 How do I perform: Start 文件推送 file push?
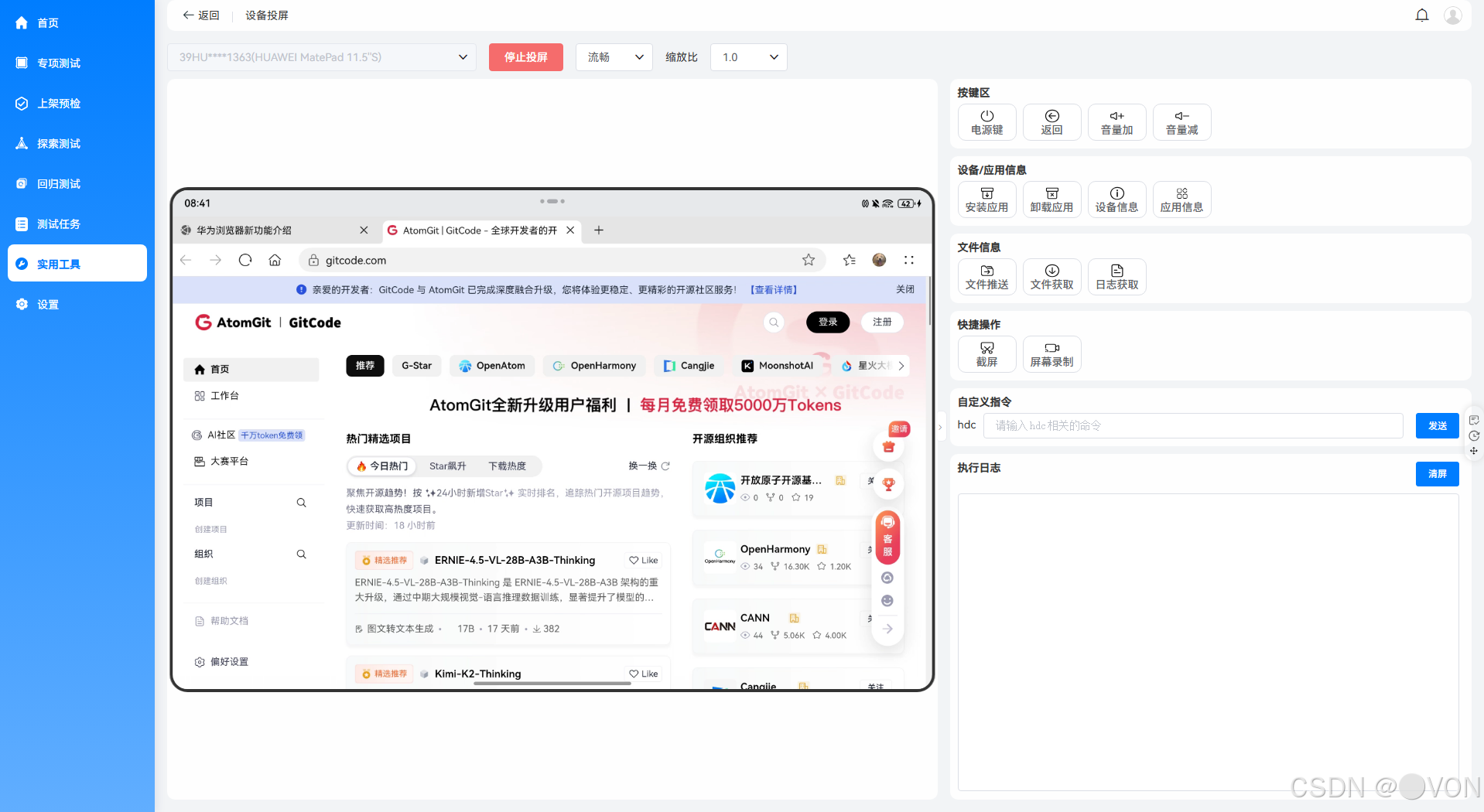click(x=986, y=276)
